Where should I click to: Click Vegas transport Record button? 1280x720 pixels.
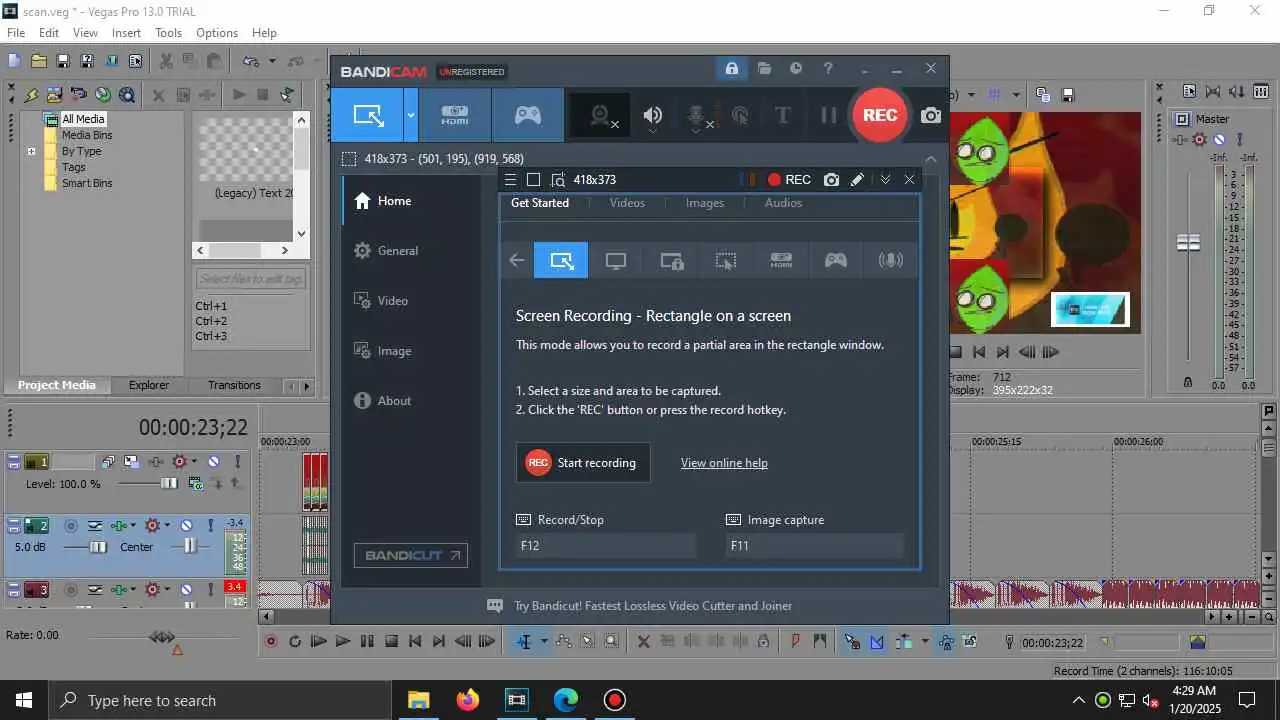coord(270,642)
